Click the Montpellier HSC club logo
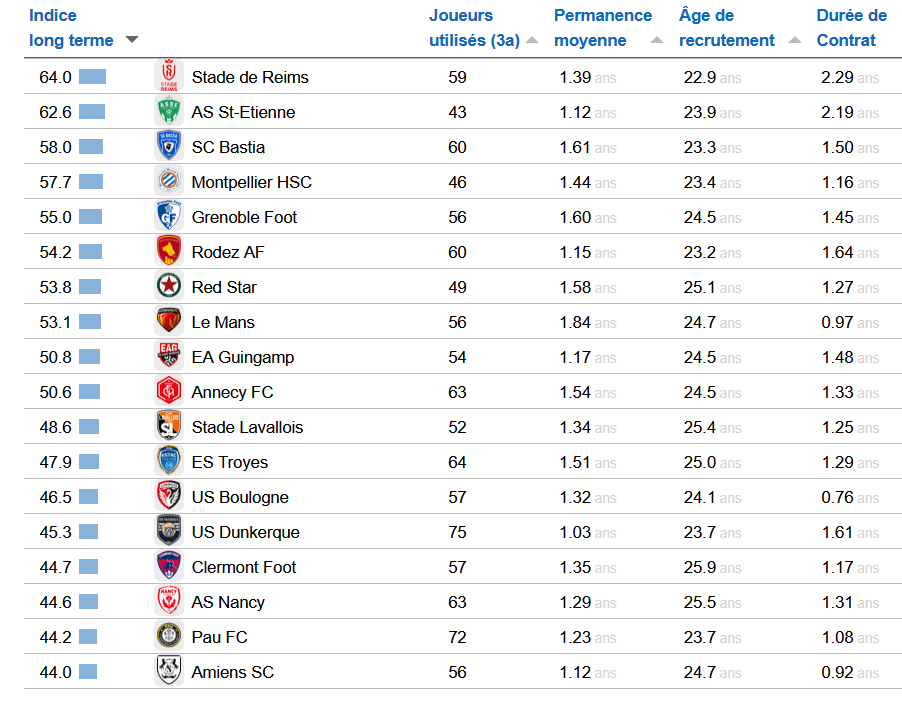The width and height of the screenshot is (902, 707). pyautogui.click(x=169, y=182)
